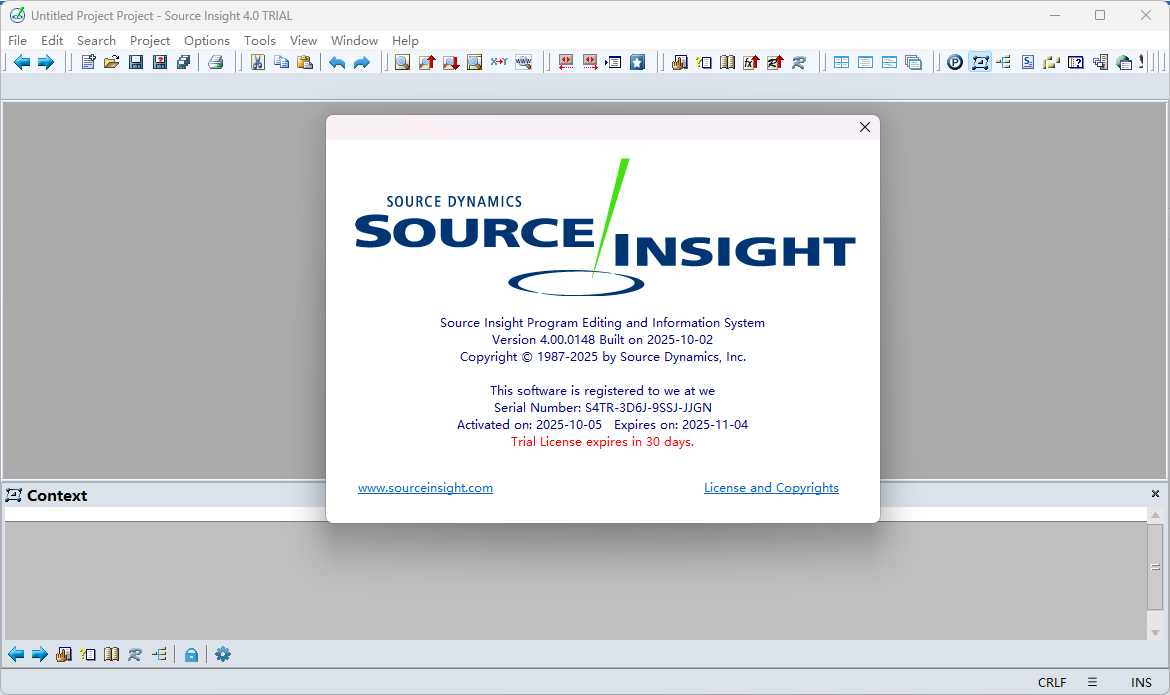This screenshot has width=1170, height=695.
Task: Toggle the Relation tree icon in Context toolbar
Action: (159, 654)
